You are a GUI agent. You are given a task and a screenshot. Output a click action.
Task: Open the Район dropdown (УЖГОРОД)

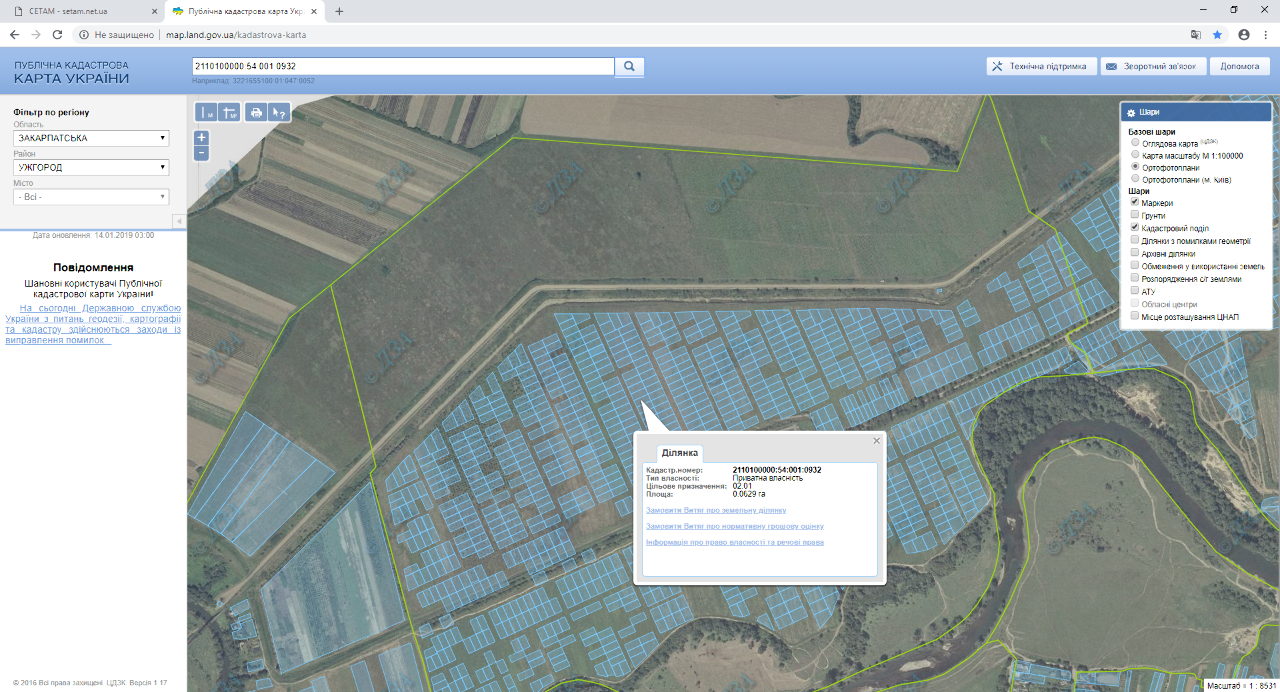91,167
